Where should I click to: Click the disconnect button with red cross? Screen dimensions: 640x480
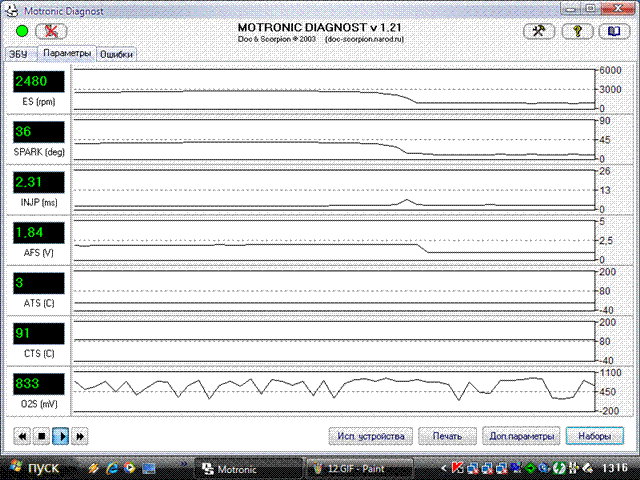(51, 31)
